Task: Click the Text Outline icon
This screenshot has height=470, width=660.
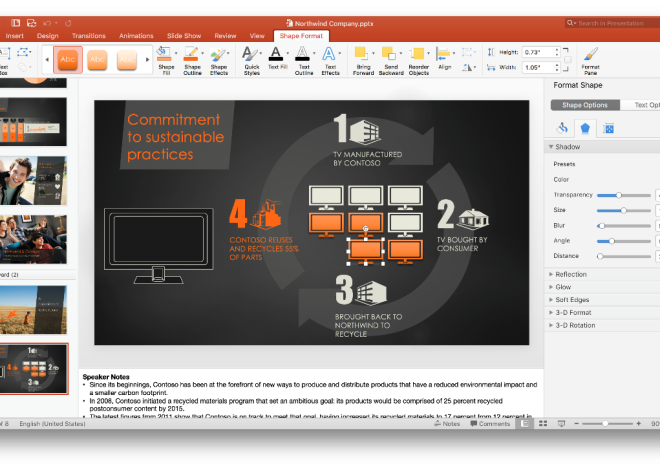Action: point(302,54)
